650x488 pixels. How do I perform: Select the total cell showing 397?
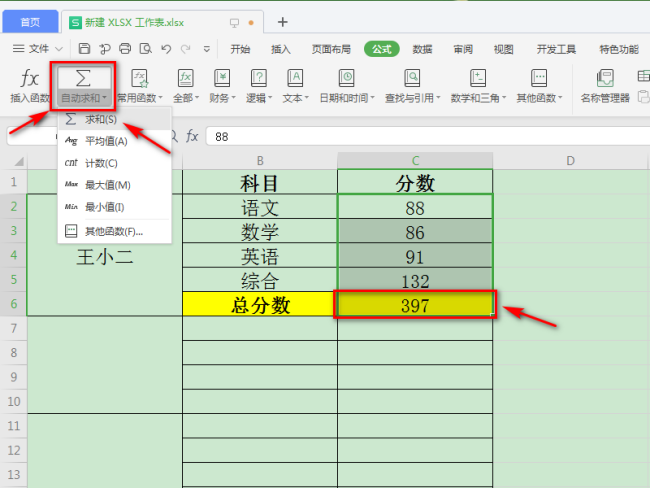(415, 305)
